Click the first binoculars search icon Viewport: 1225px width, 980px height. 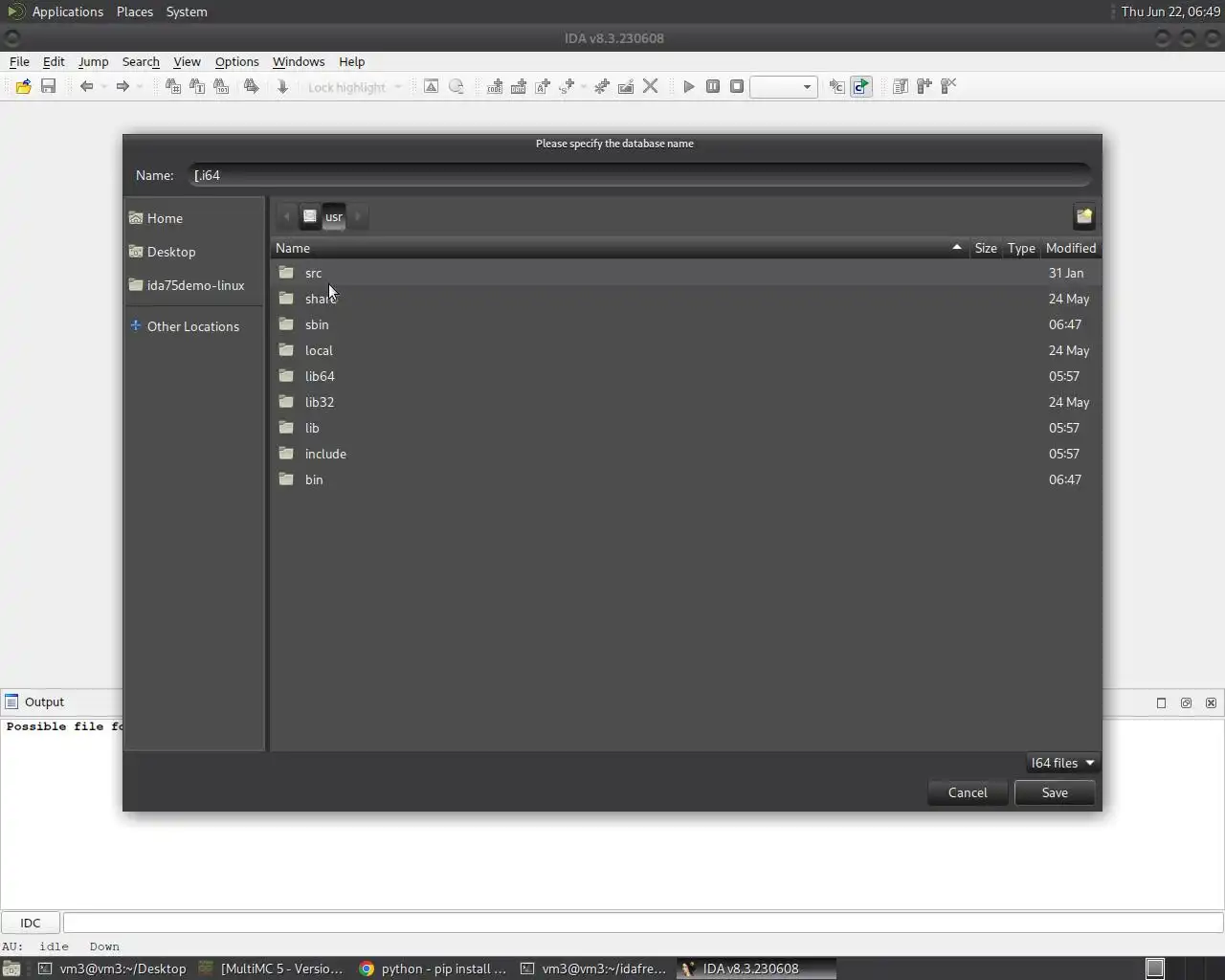click(x=172, y=86)
